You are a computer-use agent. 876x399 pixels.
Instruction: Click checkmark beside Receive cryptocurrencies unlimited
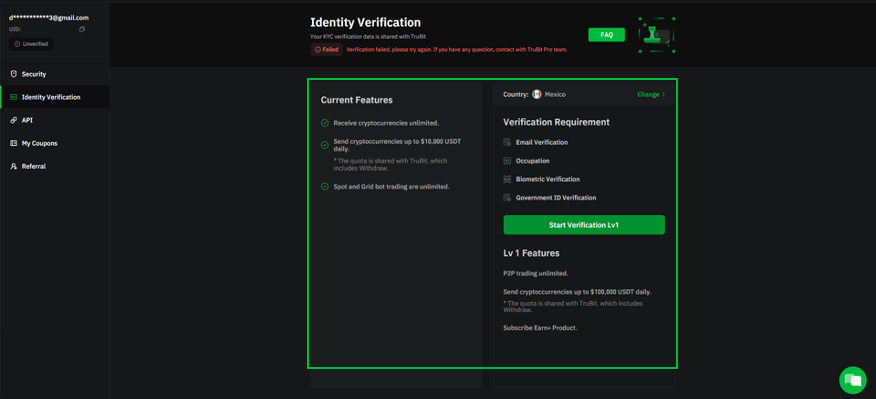(x=325, y=123)
